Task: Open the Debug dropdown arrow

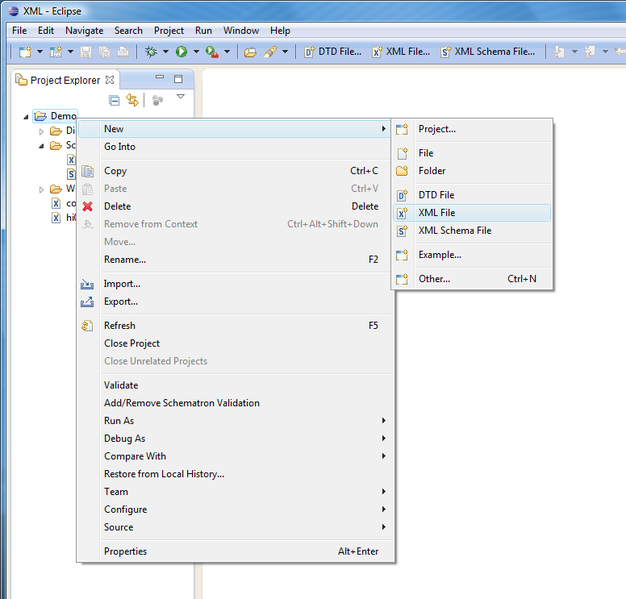Action: pyautogui.click(x=166, y=52)
